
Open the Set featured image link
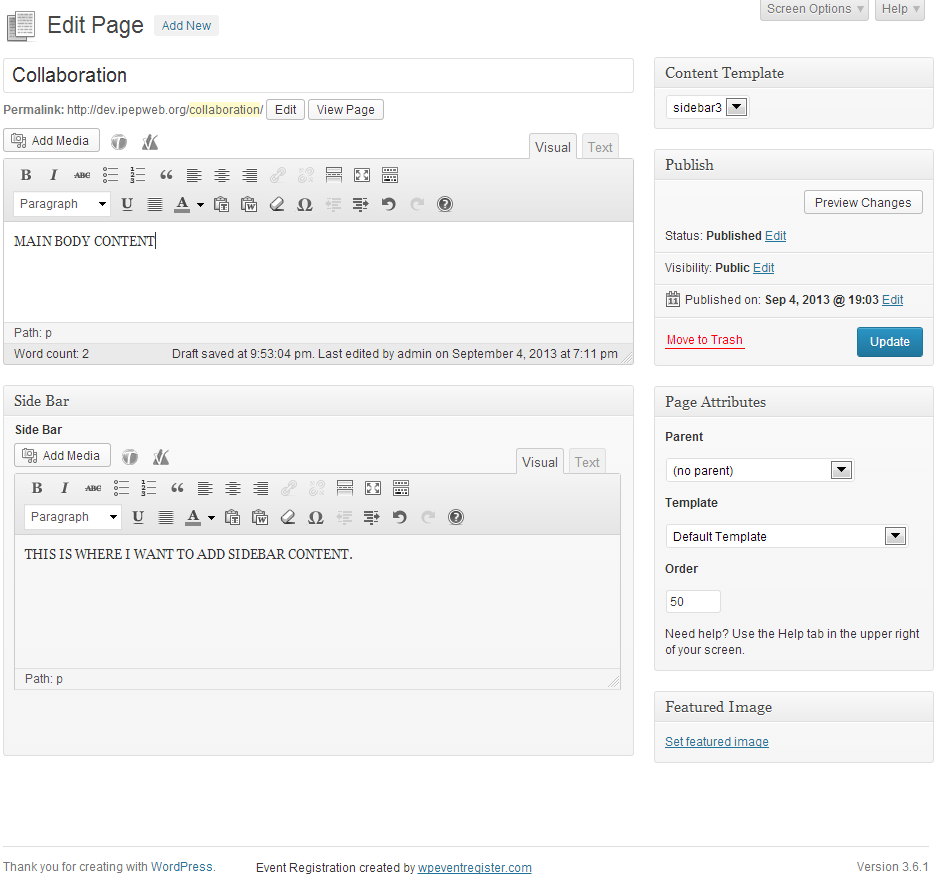pyautogui.click(x=716, y=741)
